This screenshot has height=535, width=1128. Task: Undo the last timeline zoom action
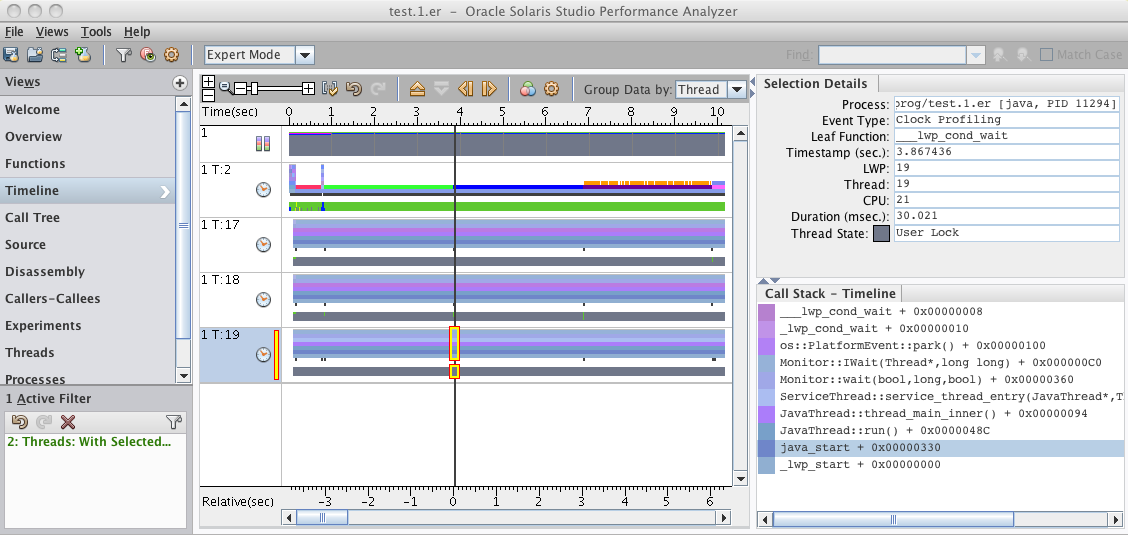pos(353,88)
